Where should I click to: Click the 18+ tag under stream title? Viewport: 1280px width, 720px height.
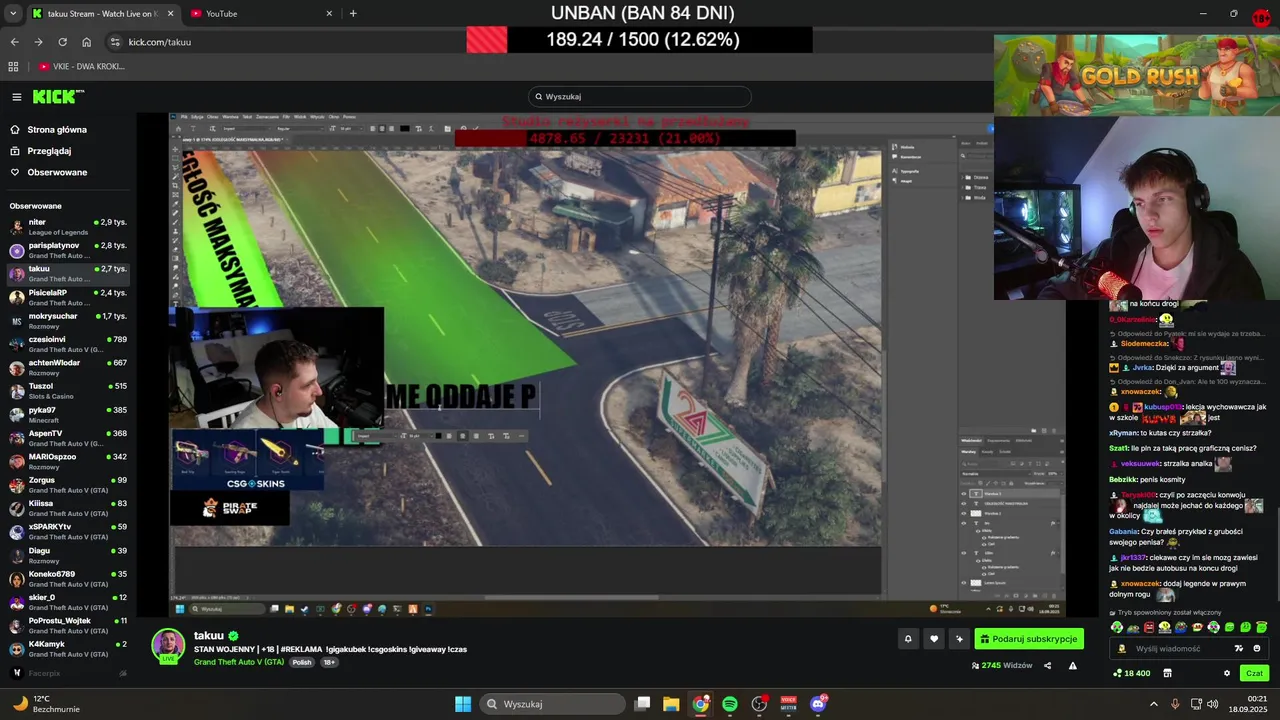tap(329, 662)
